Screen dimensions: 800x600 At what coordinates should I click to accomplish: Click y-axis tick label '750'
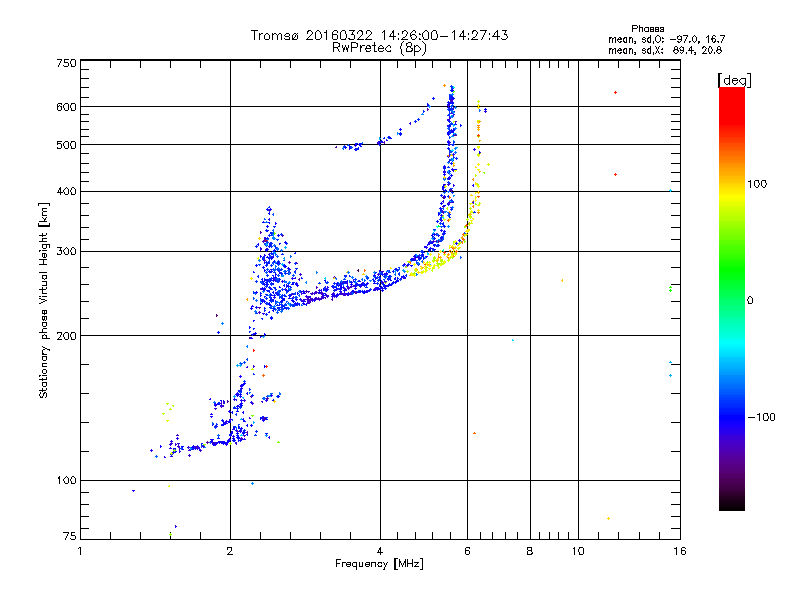(66, 63)
